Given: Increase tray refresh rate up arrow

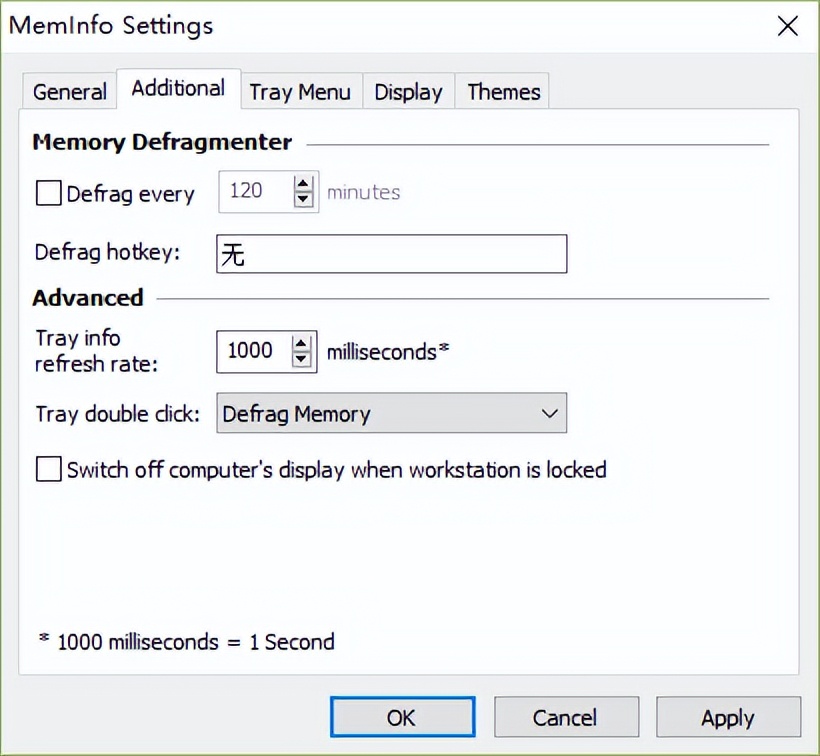Looking at the screenshot, I should tap(302, 343).
